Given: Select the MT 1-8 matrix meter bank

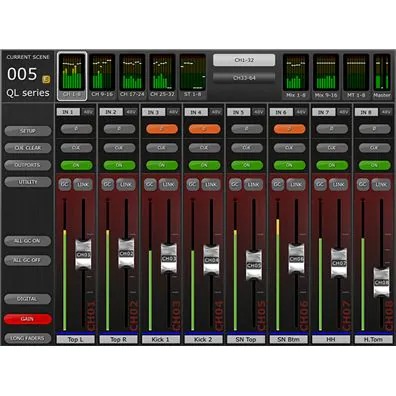Looking at the screenshot, I should [x=356, y=76].
